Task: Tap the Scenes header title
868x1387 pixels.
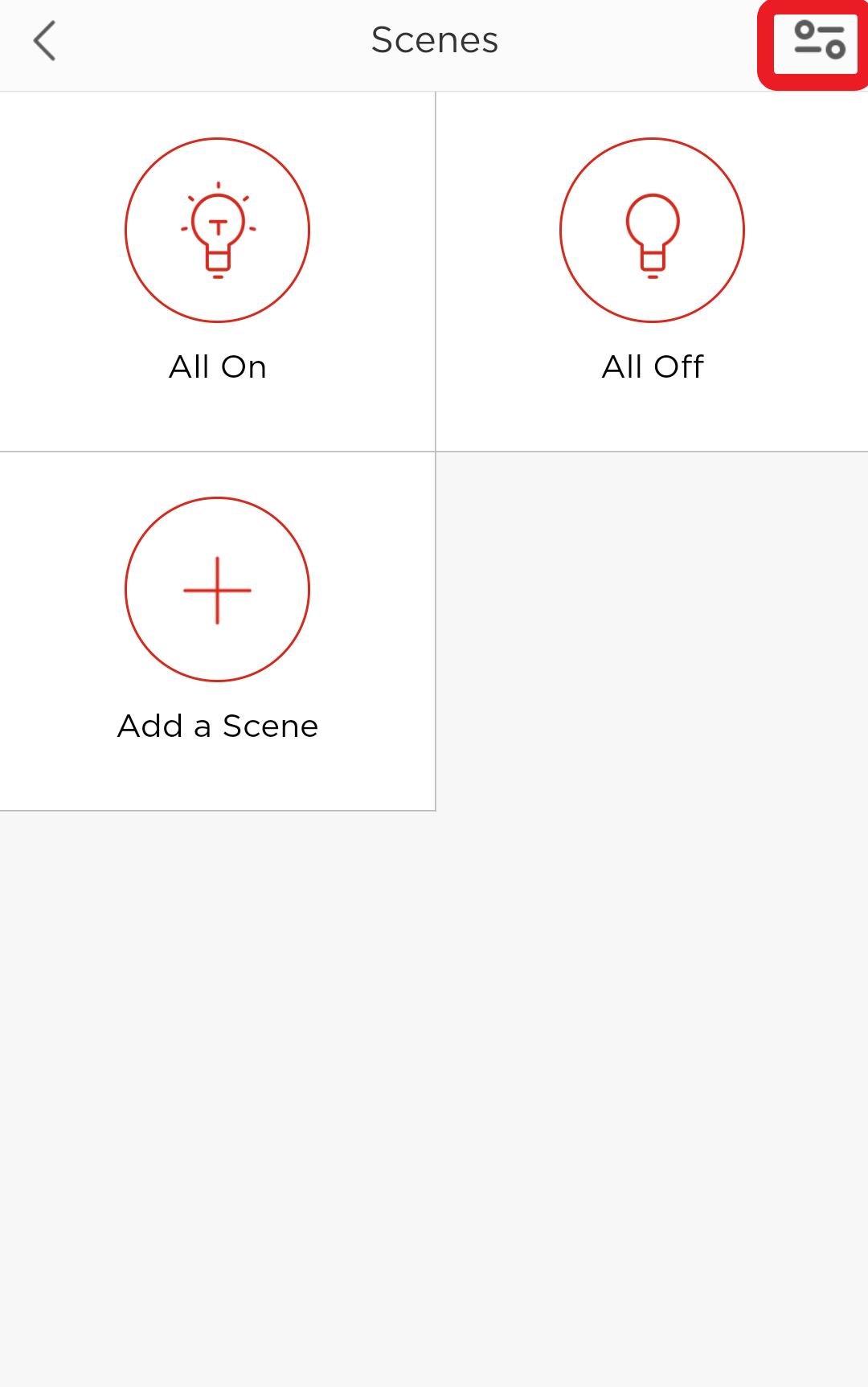Action: (x=435, y=40)
